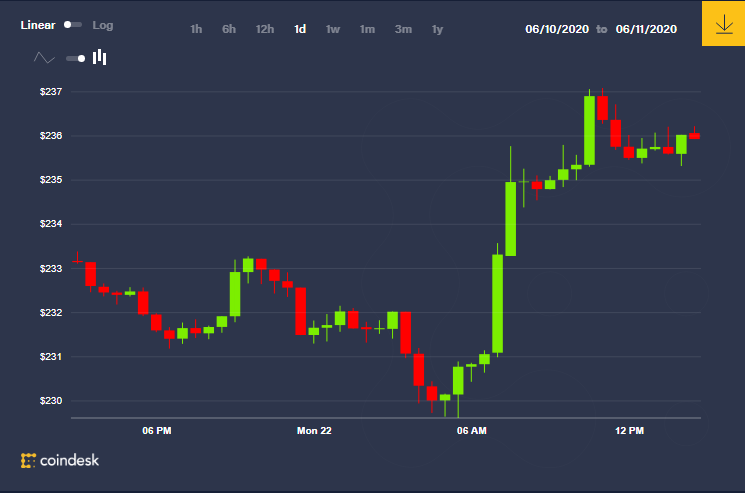Click the $232 price axis label

[x=51, y=313]
